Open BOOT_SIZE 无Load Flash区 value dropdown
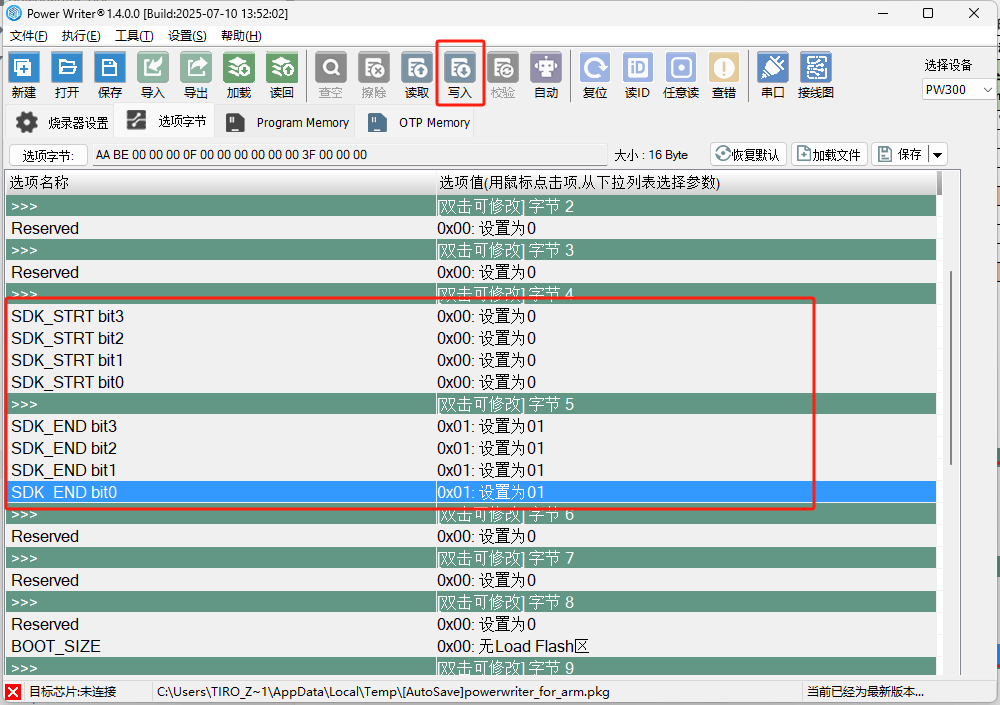The width and height of the screenshot is (1000, 705). [686, 646]
